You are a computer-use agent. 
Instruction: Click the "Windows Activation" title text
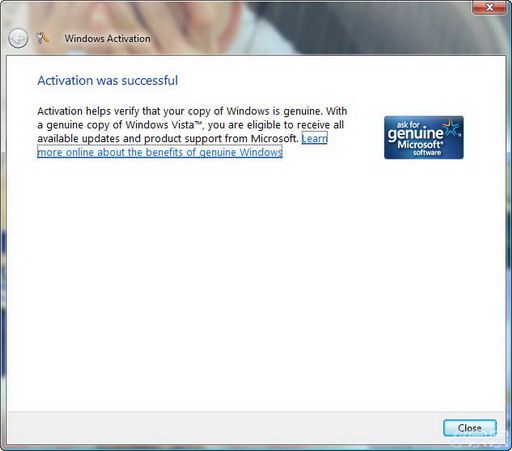[107, 39]
